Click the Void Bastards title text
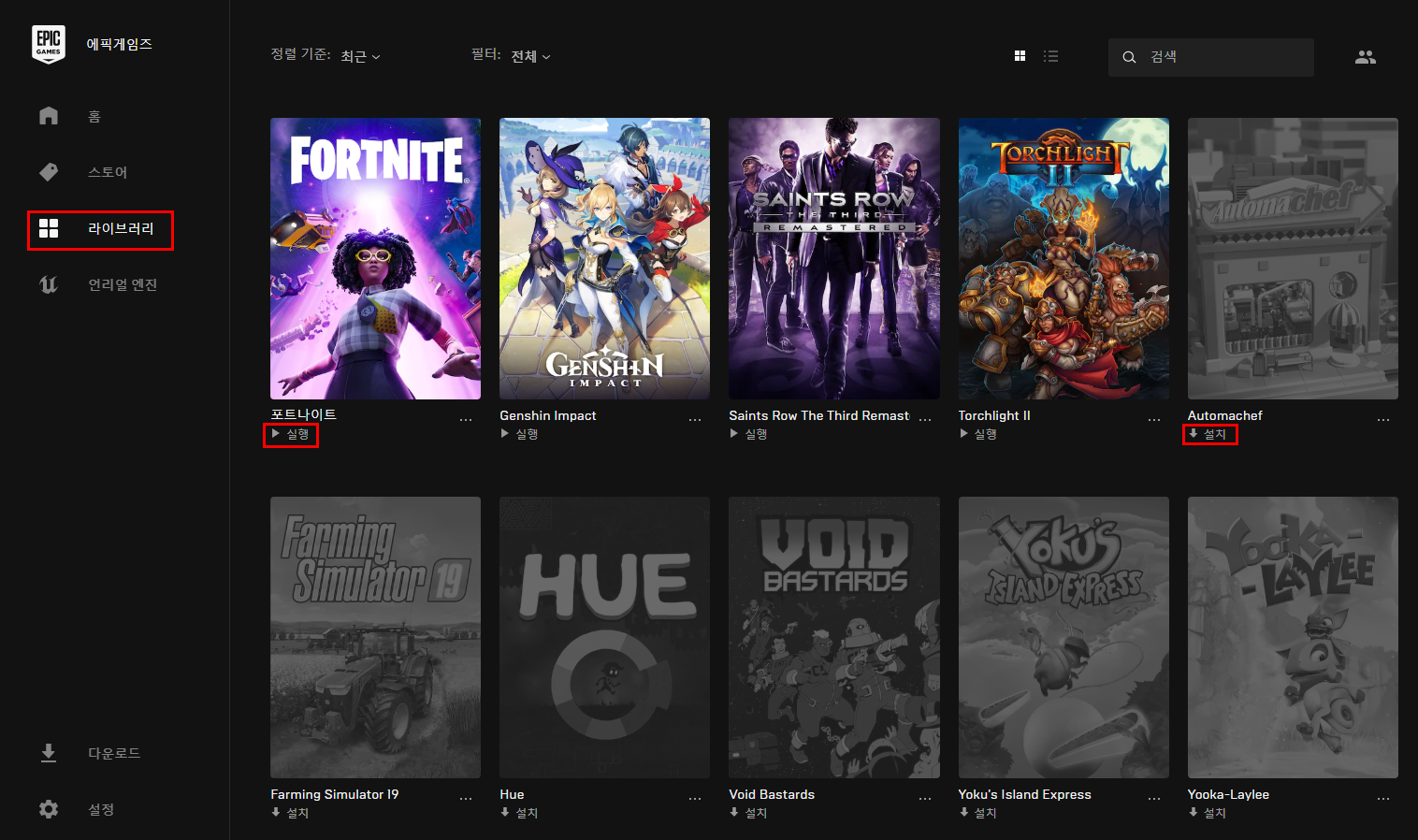The width and height of the screenshot is (1418, 840). (x=772, y=794)
